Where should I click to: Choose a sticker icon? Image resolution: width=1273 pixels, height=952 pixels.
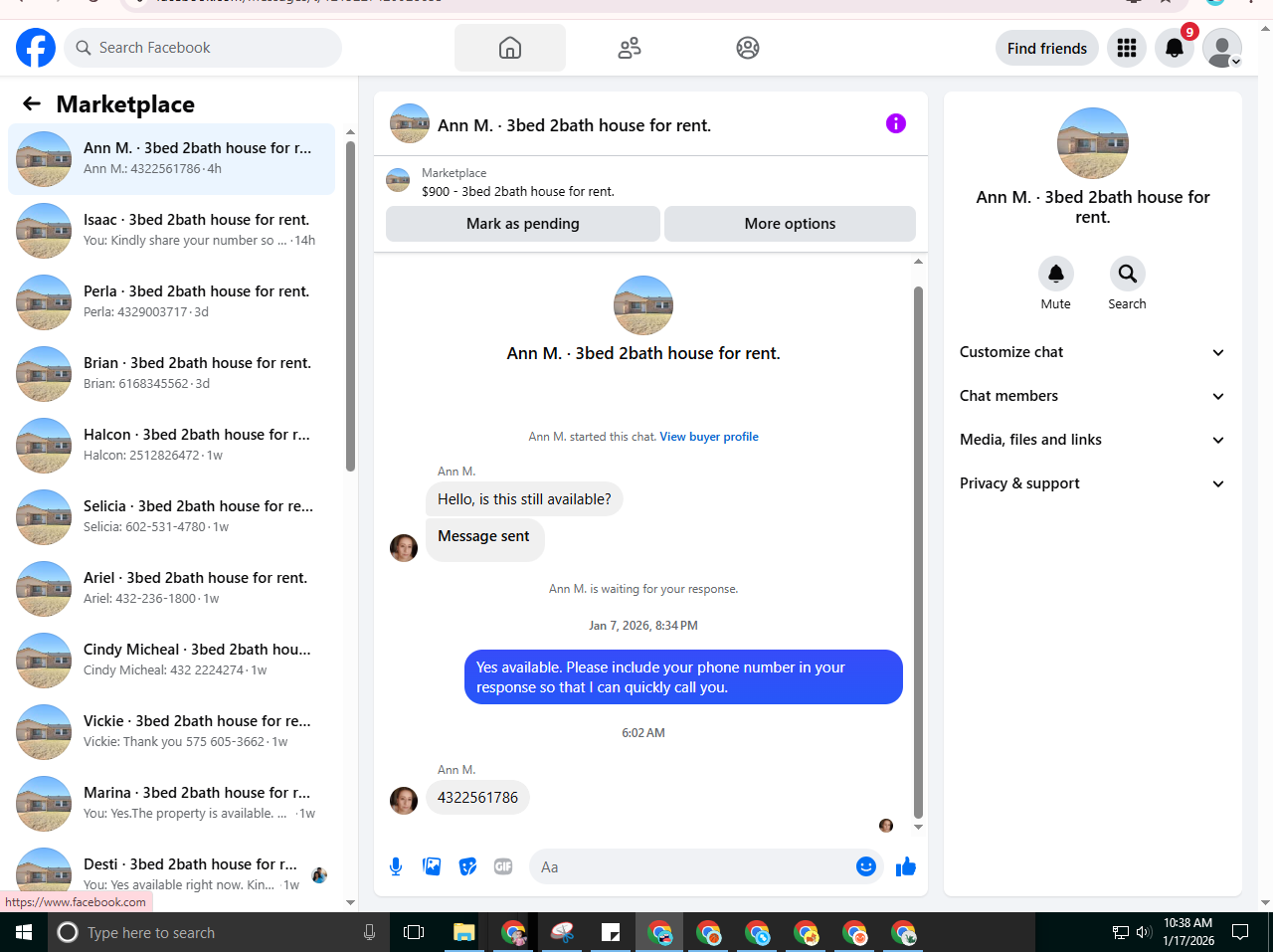467,866
